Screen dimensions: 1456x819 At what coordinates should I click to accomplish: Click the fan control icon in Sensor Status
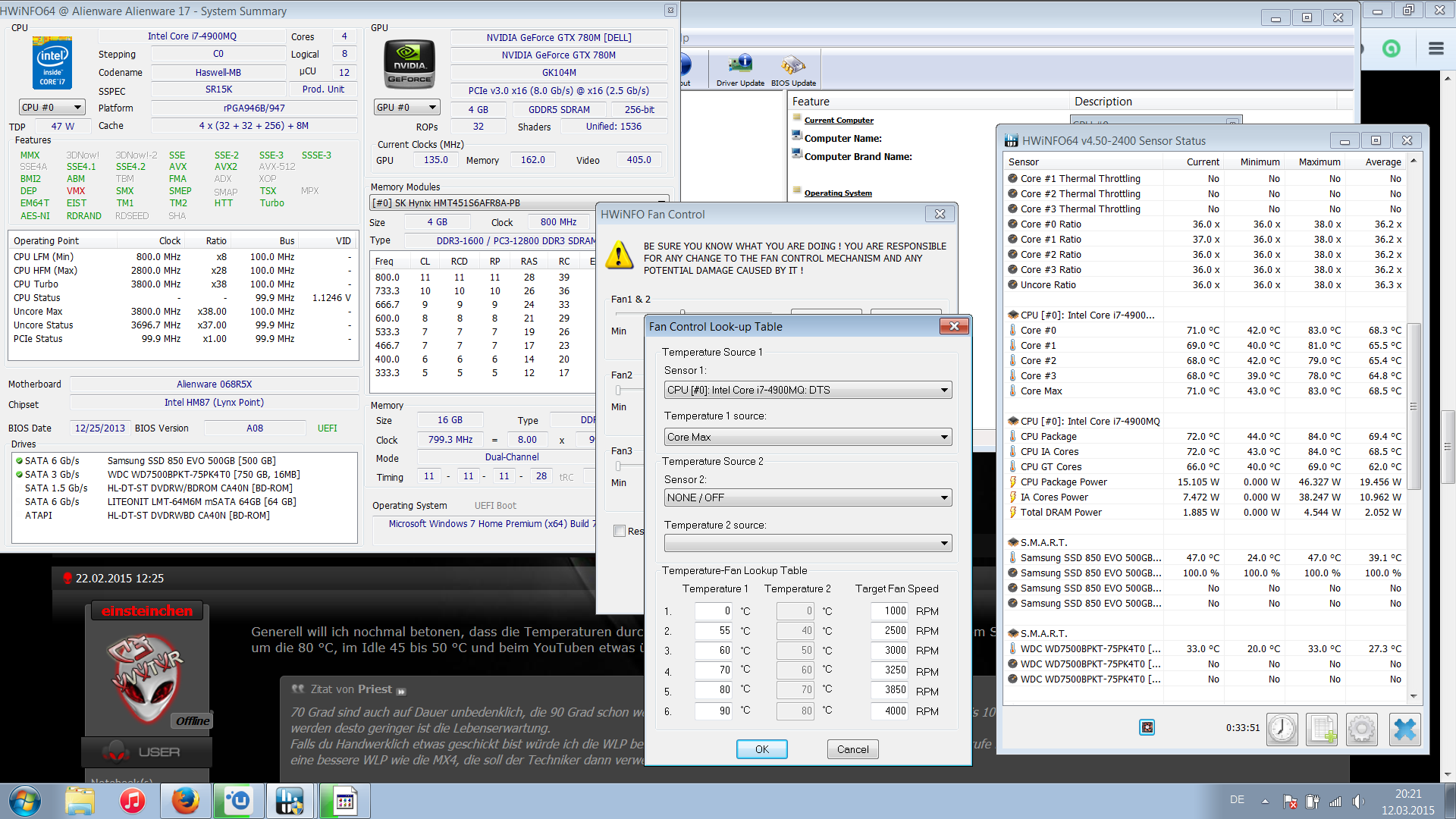click(1147, 728)
